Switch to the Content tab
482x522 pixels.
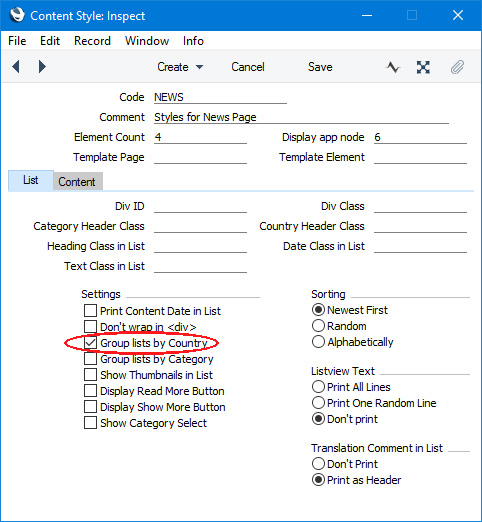[77, 182]
